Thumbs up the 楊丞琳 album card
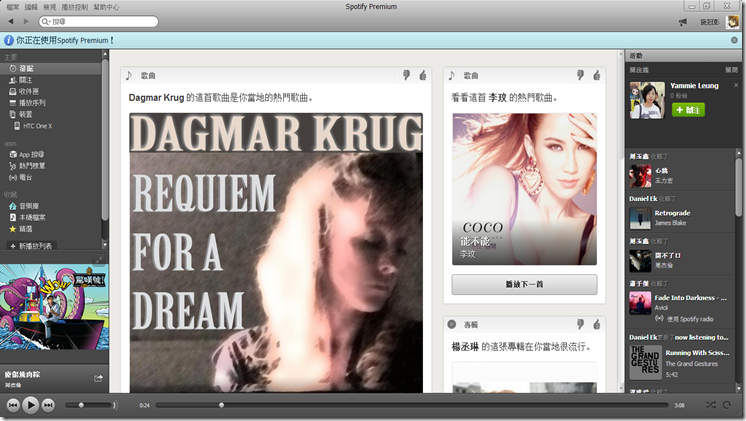 (597, 324)
